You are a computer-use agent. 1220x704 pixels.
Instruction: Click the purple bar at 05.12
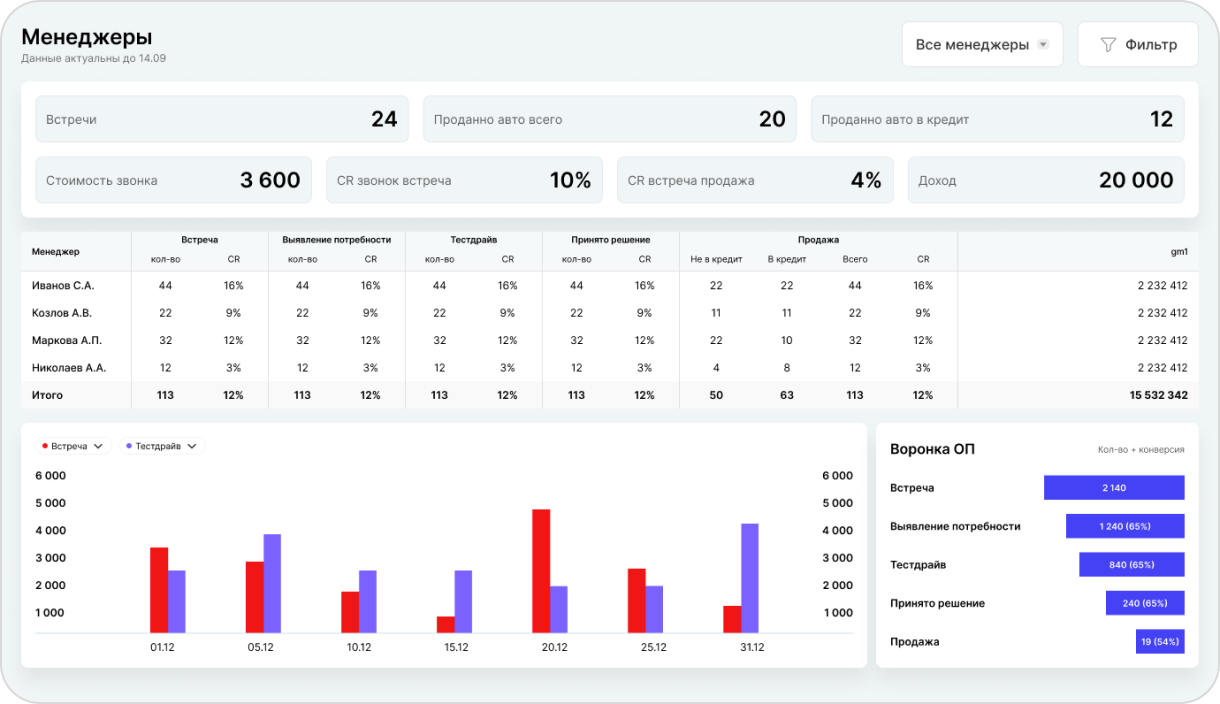click(272, 584)
